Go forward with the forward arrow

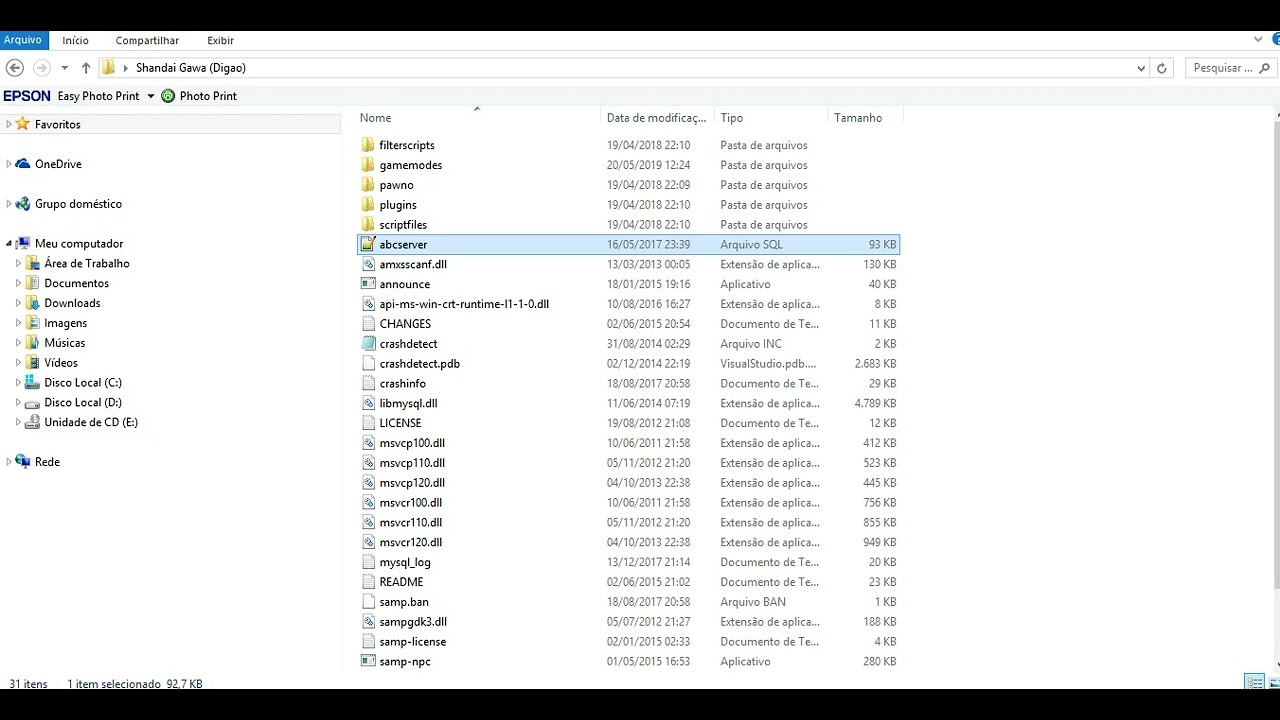[x=41, y=68]
